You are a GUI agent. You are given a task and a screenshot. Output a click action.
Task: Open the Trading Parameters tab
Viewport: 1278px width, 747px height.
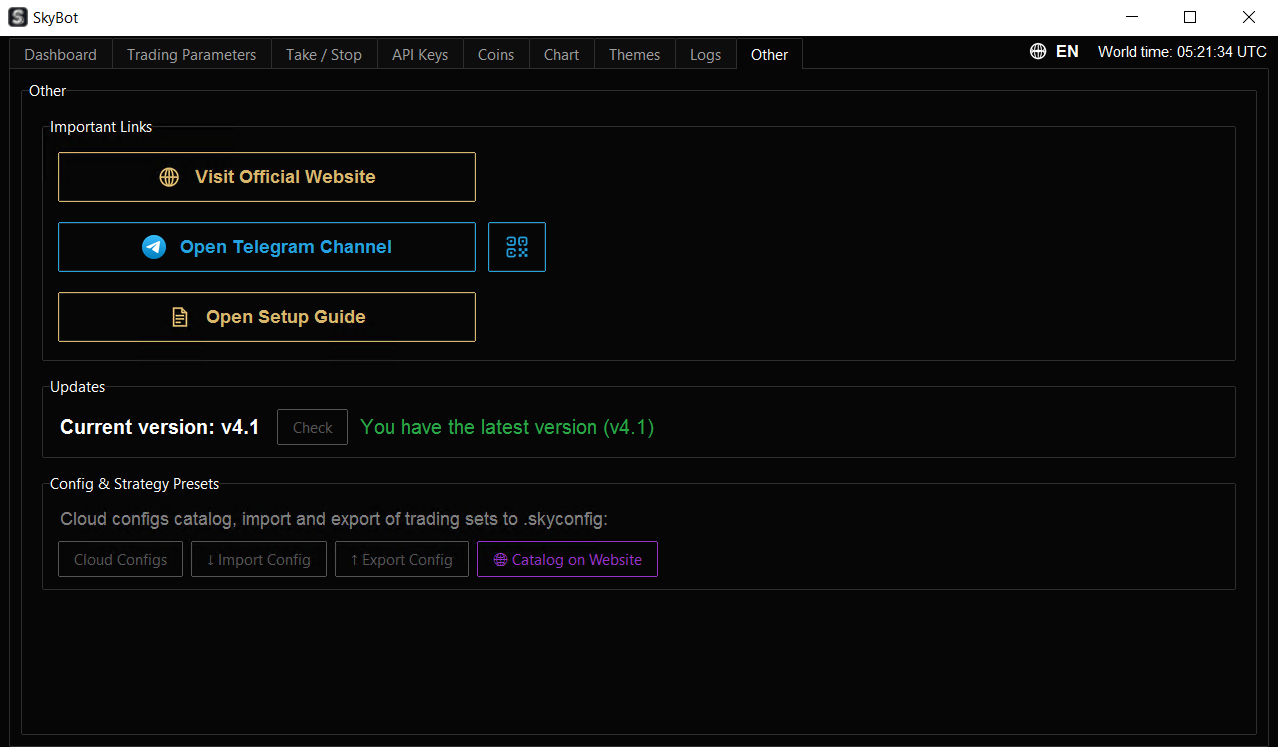pyautogui.click(x=192, y=55)
